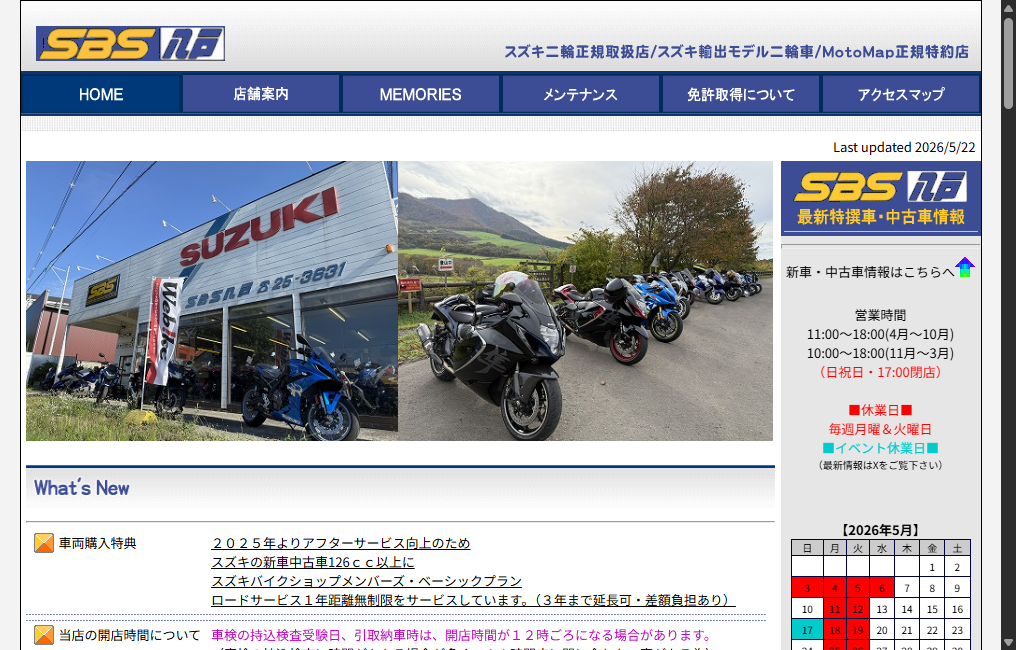Viewport: 1016px width, 650px height.
Task: Open the アクセスマップ page
Action: point(901,95)
